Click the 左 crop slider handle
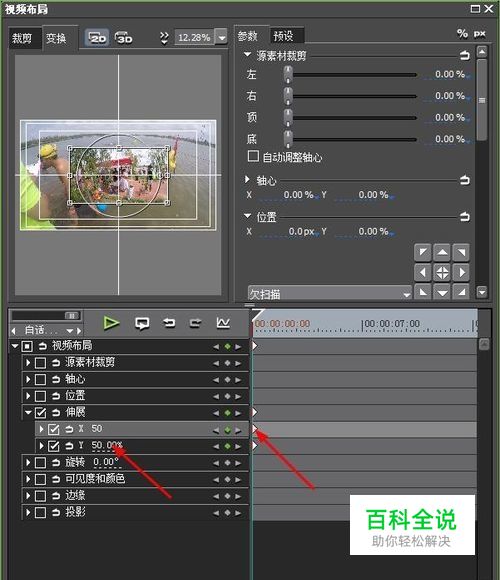The height and width of the screenshot is (580, 500). click(288, 74)
